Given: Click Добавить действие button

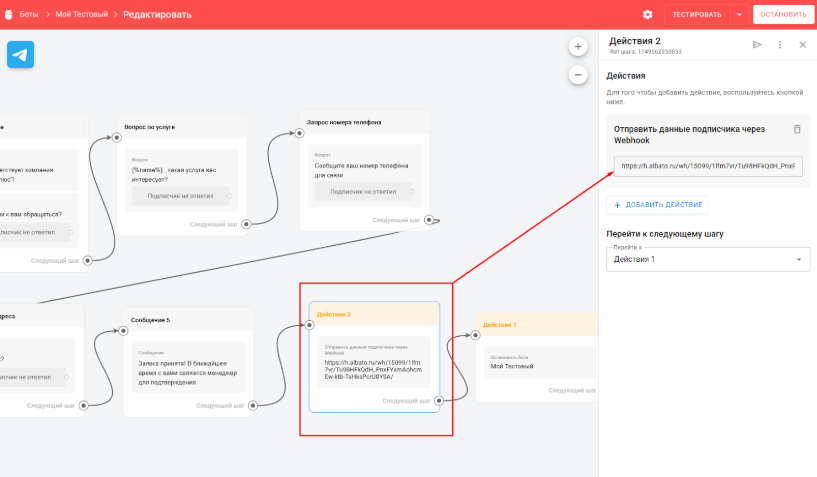Looking at the screenshot, I should 659,204.
